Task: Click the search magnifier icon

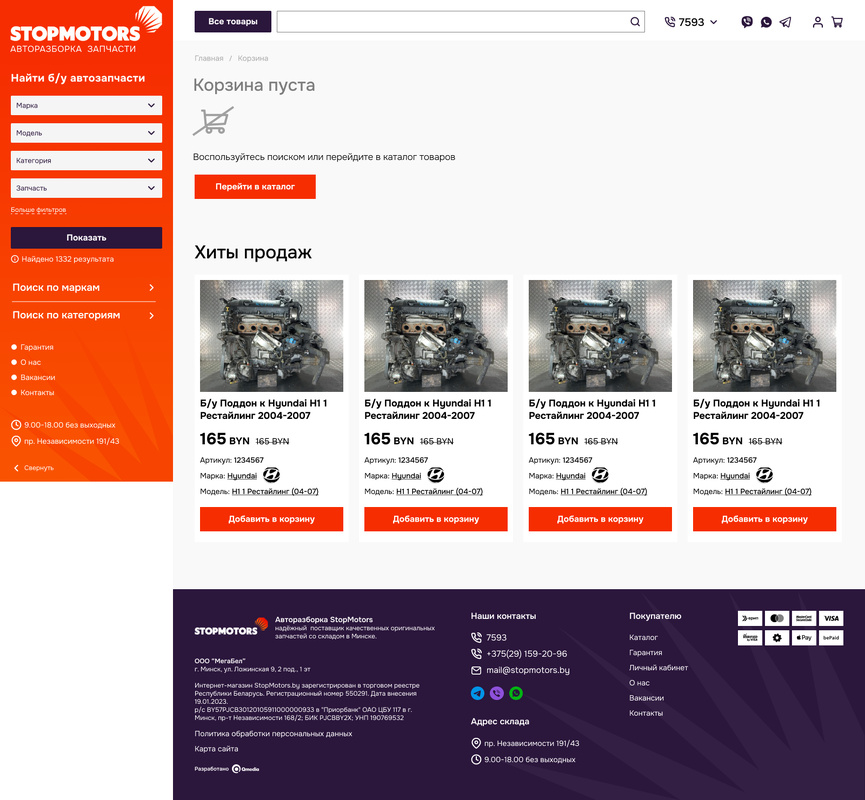Action: [635, 22]
